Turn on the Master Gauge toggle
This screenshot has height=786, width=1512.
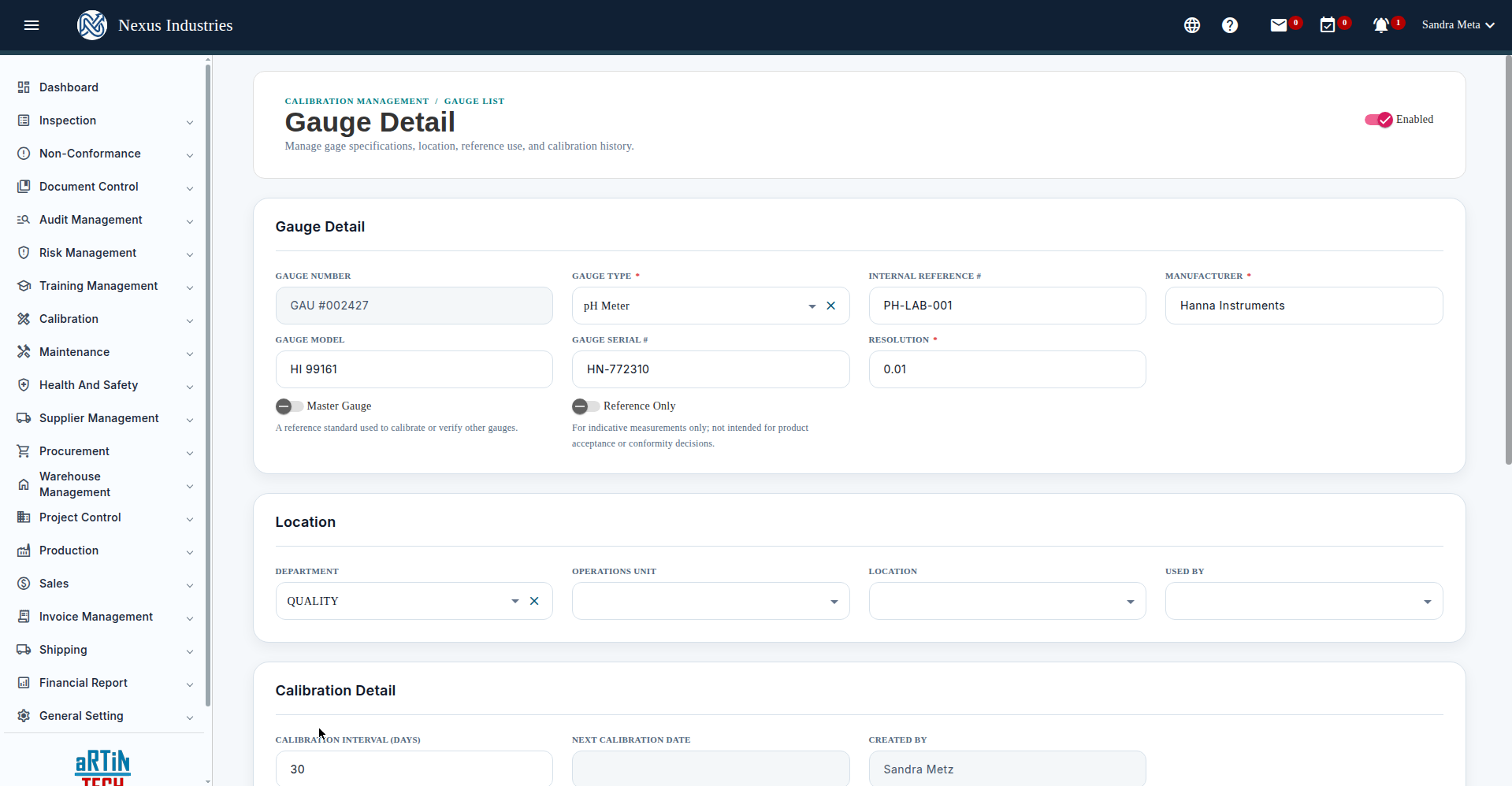pyautogui.click(x=289, y=406)
